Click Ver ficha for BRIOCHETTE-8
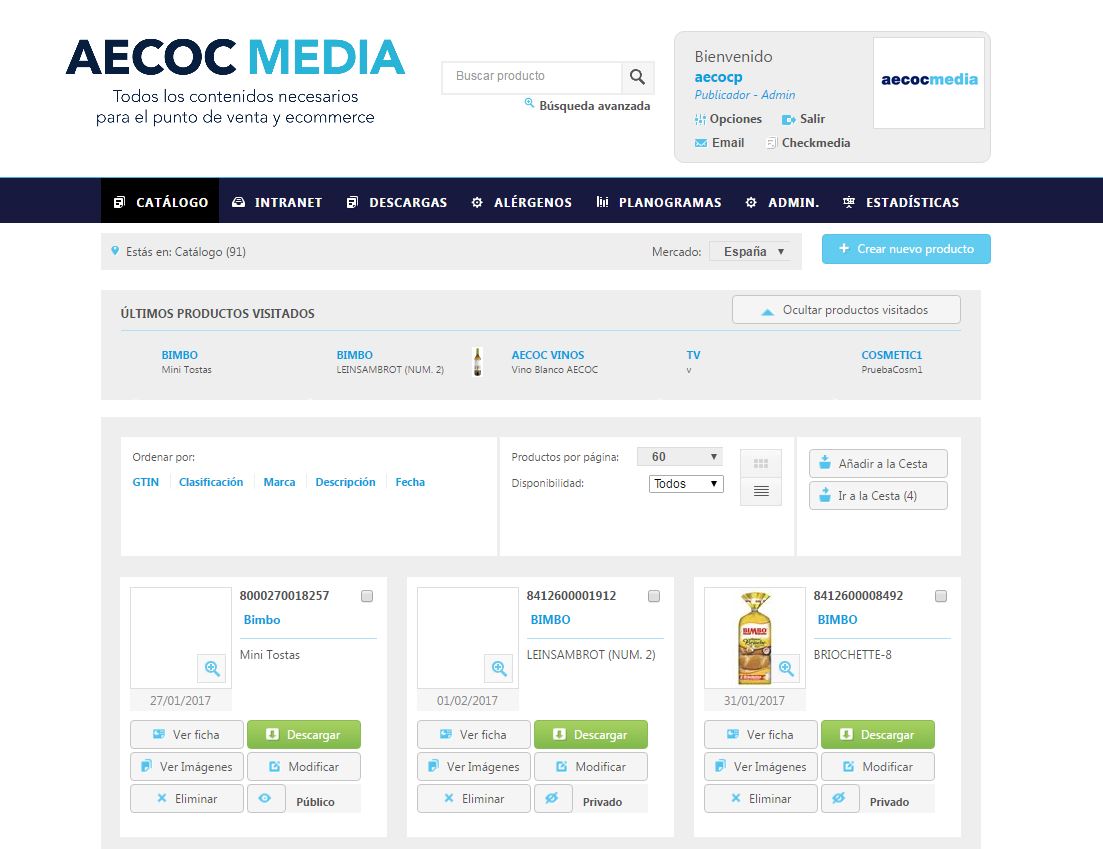 pyautogui.click(x=761, y=734)
